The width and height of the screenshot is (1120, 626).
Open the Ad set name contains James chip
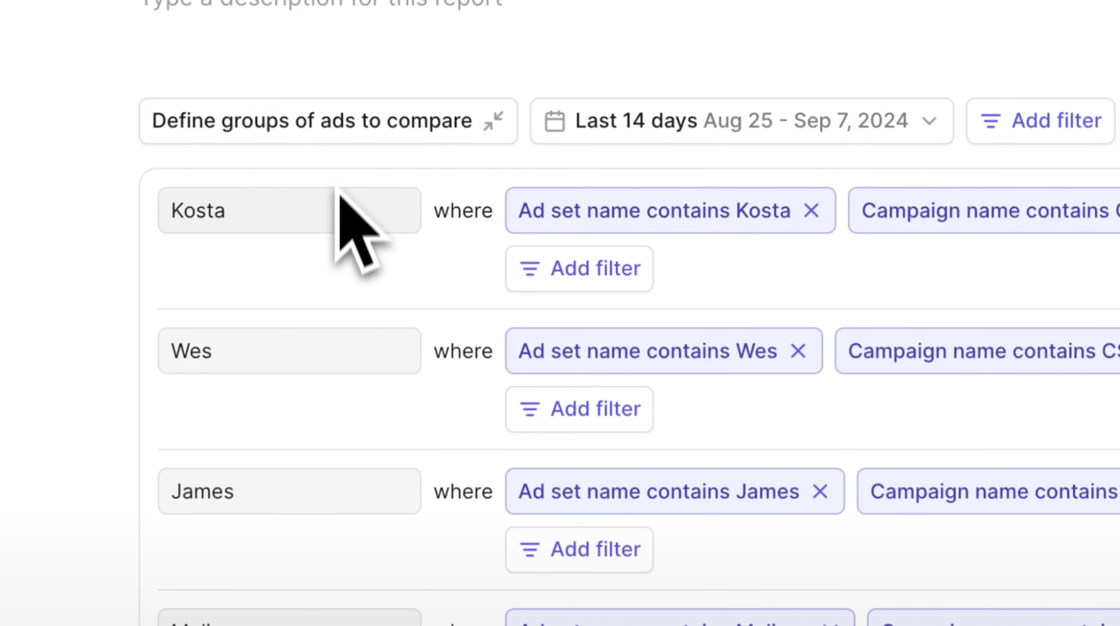pyautogui.click(x=658, y=492)
